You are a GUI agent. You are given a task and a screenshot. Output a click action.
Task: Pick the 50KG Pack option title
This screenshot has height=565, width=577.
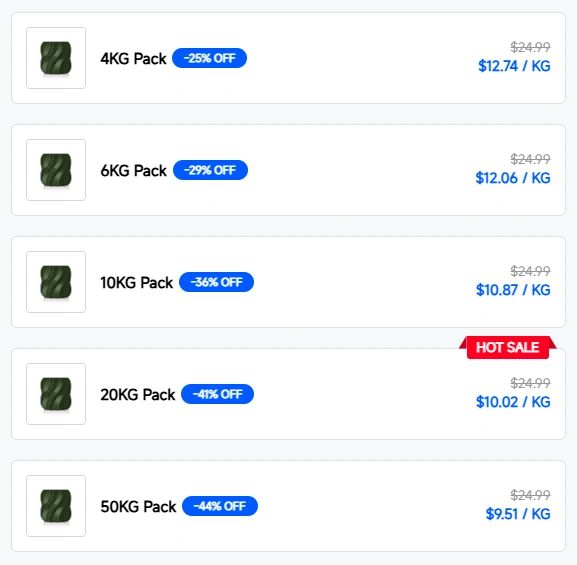(138, 506)
